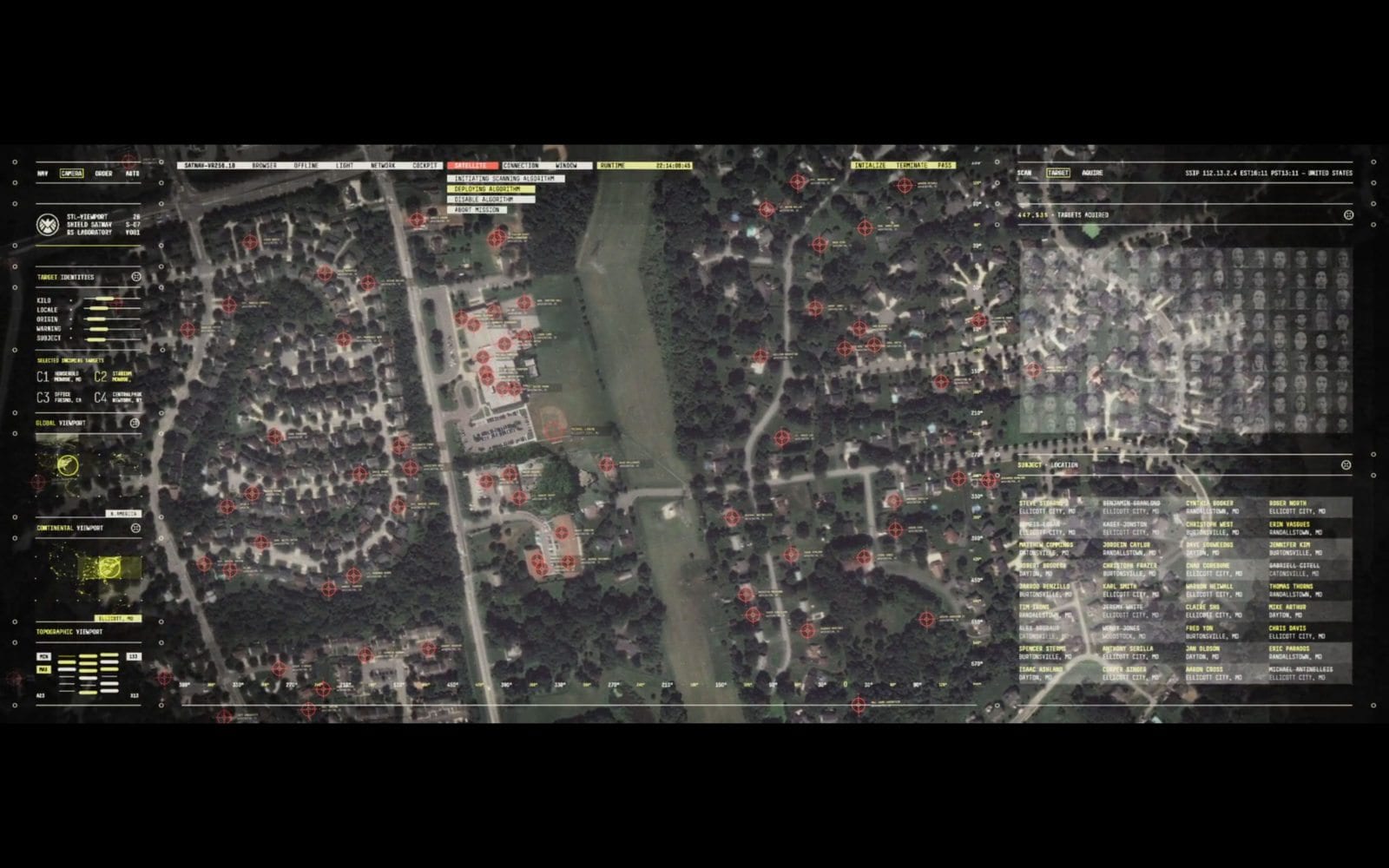Choose Initiating Scanning Algorithm entry
This screenshot has width=1389, height=868.
506,179
